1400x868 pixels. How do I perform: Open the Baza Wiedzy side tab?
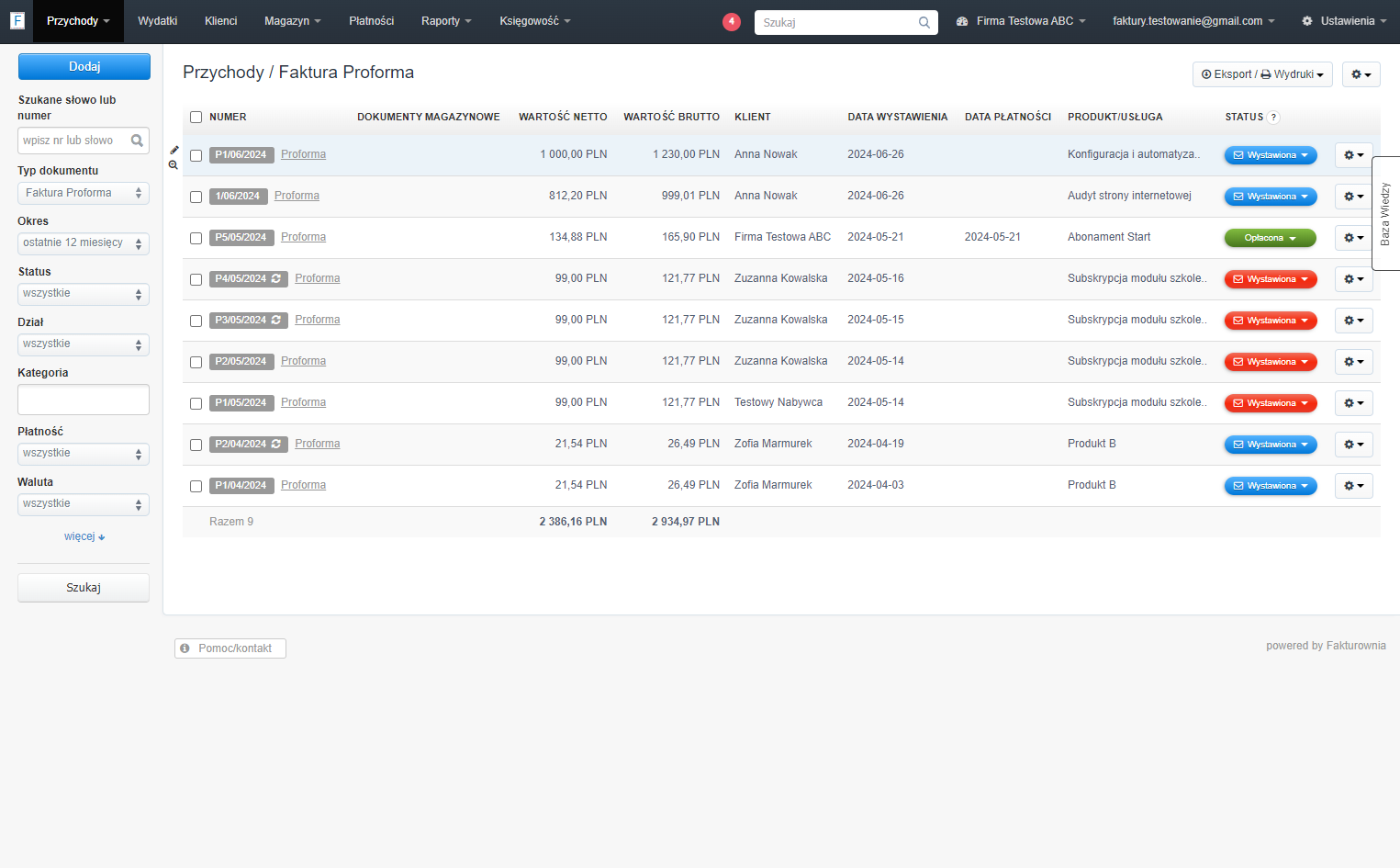pyautogui.click(x=1385, y=213)
